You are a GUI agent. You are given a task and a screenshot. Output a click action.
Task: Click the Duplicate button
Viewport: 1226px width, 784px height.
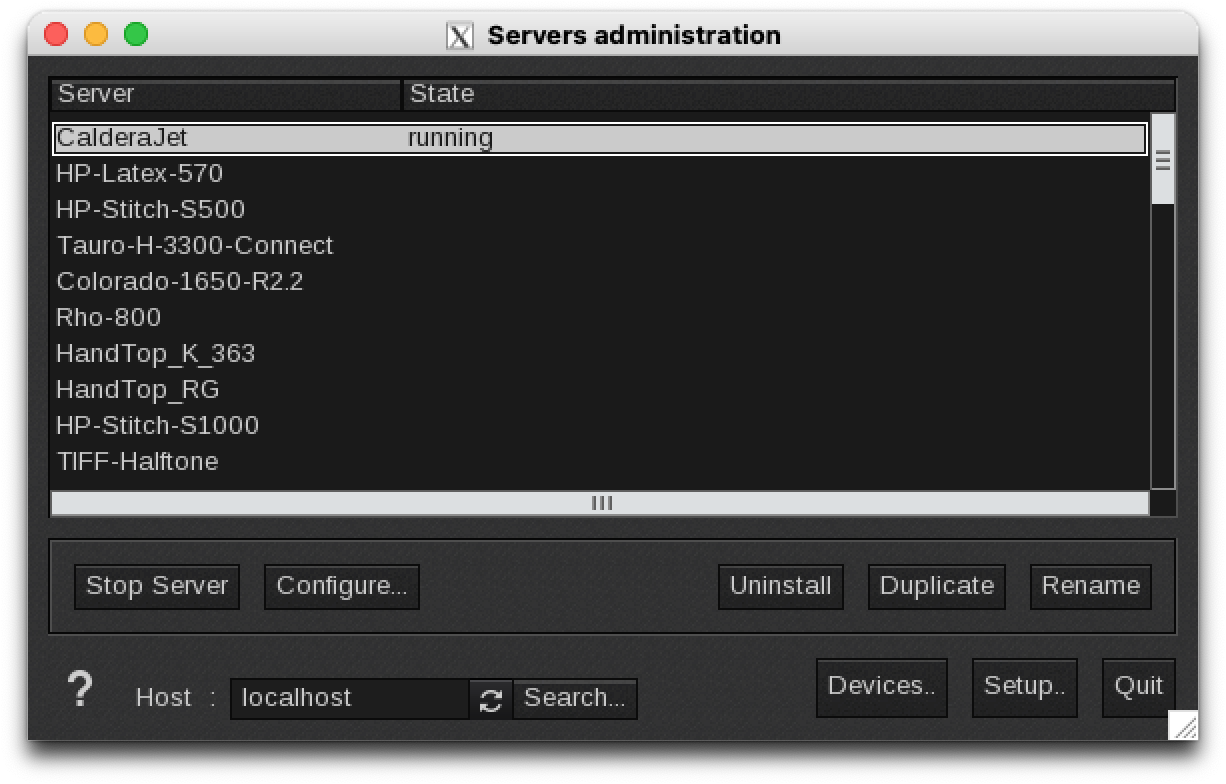click(x=936, y=586)
